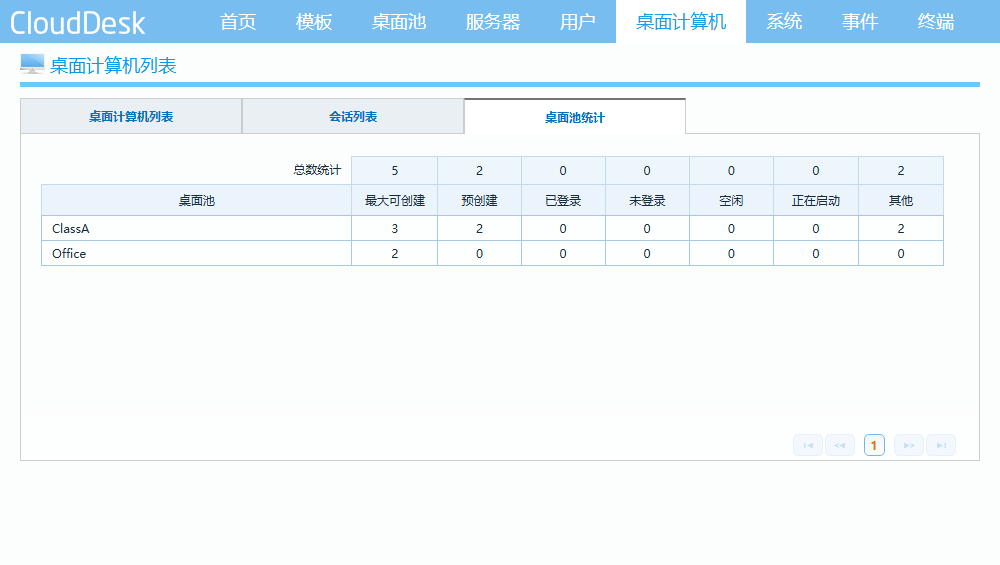Go to last page pagination button
The height and width of the screenshot is (565, 1000).
tap(941, 445)
